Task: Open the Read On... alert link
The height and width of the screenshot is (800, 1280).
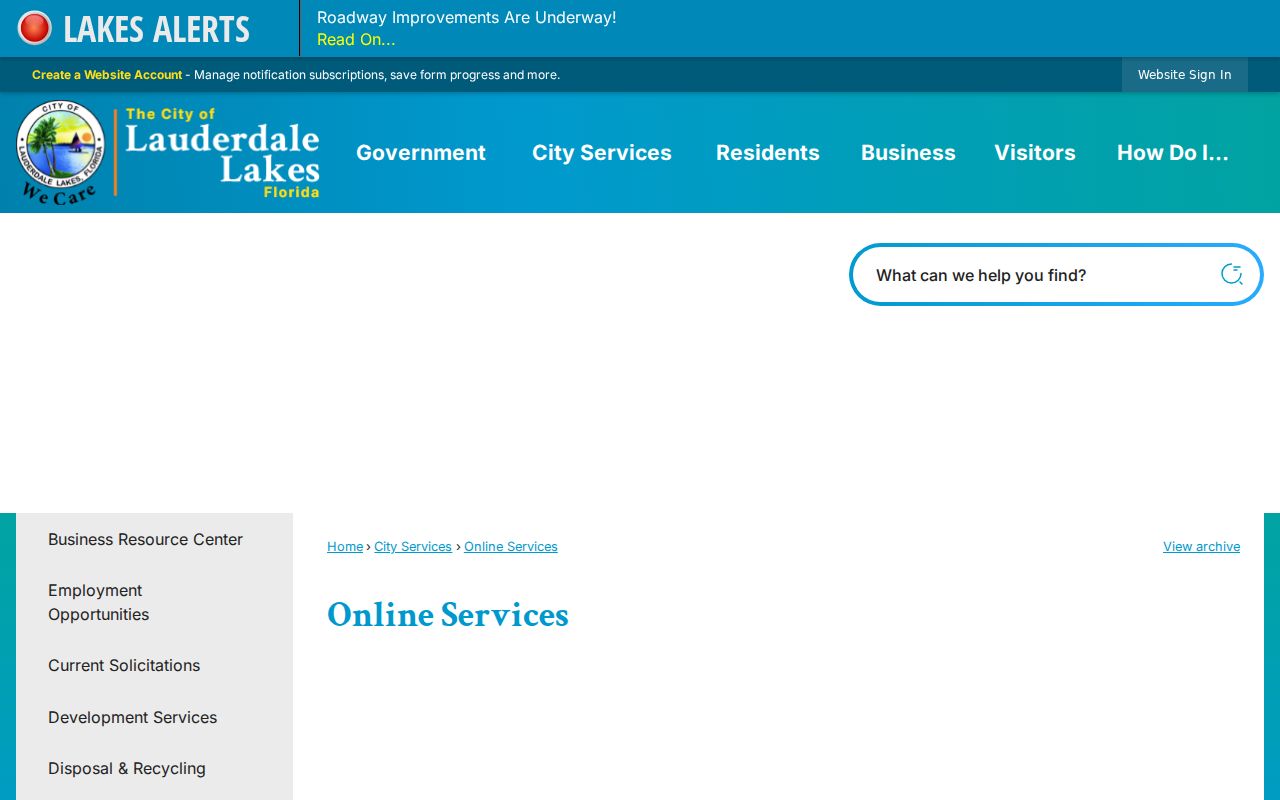Action: [x=356, y=40]
